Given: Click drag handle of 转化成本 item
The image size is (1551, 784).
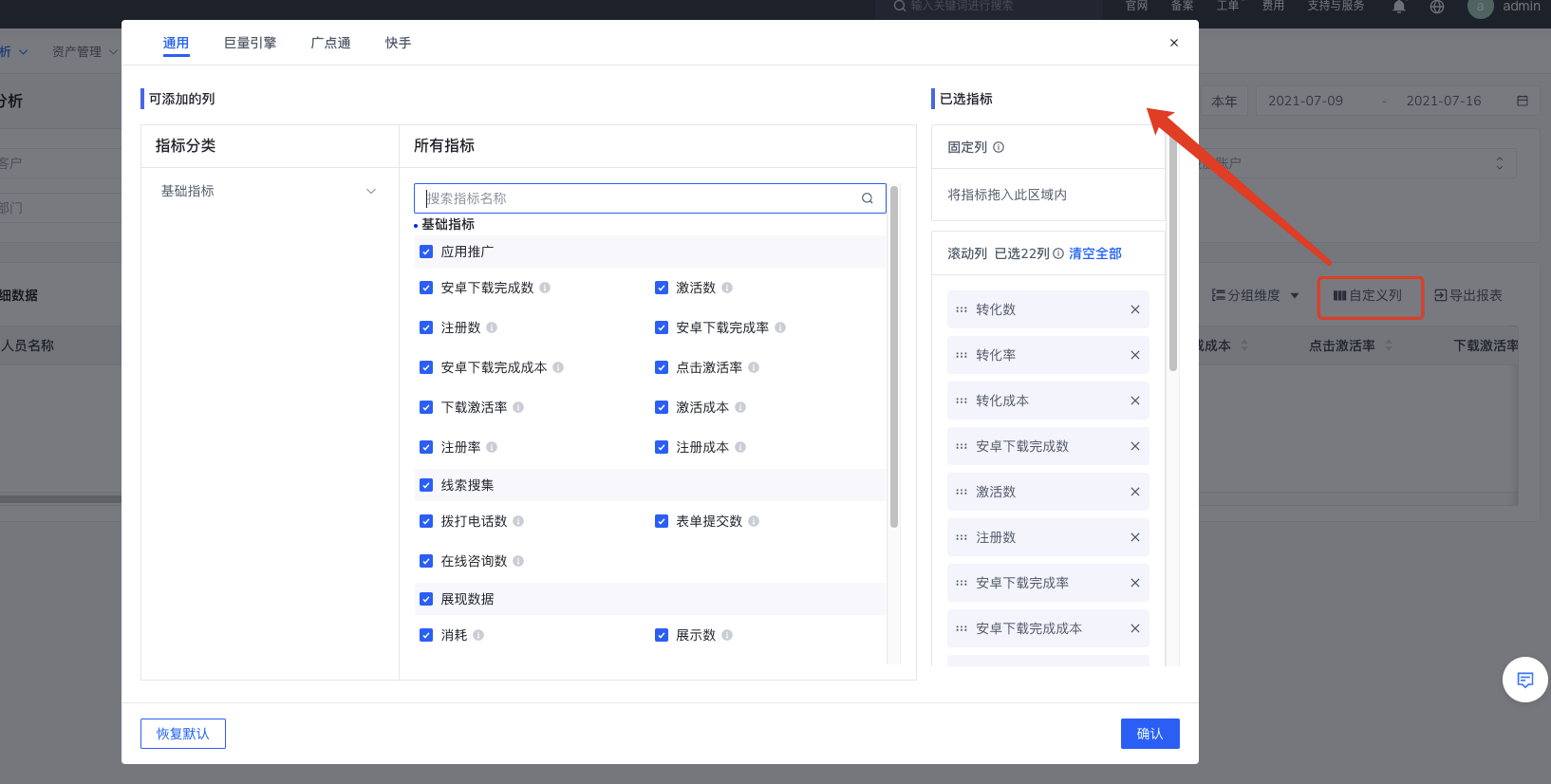Looking at the screenshot, I should 962,401.
